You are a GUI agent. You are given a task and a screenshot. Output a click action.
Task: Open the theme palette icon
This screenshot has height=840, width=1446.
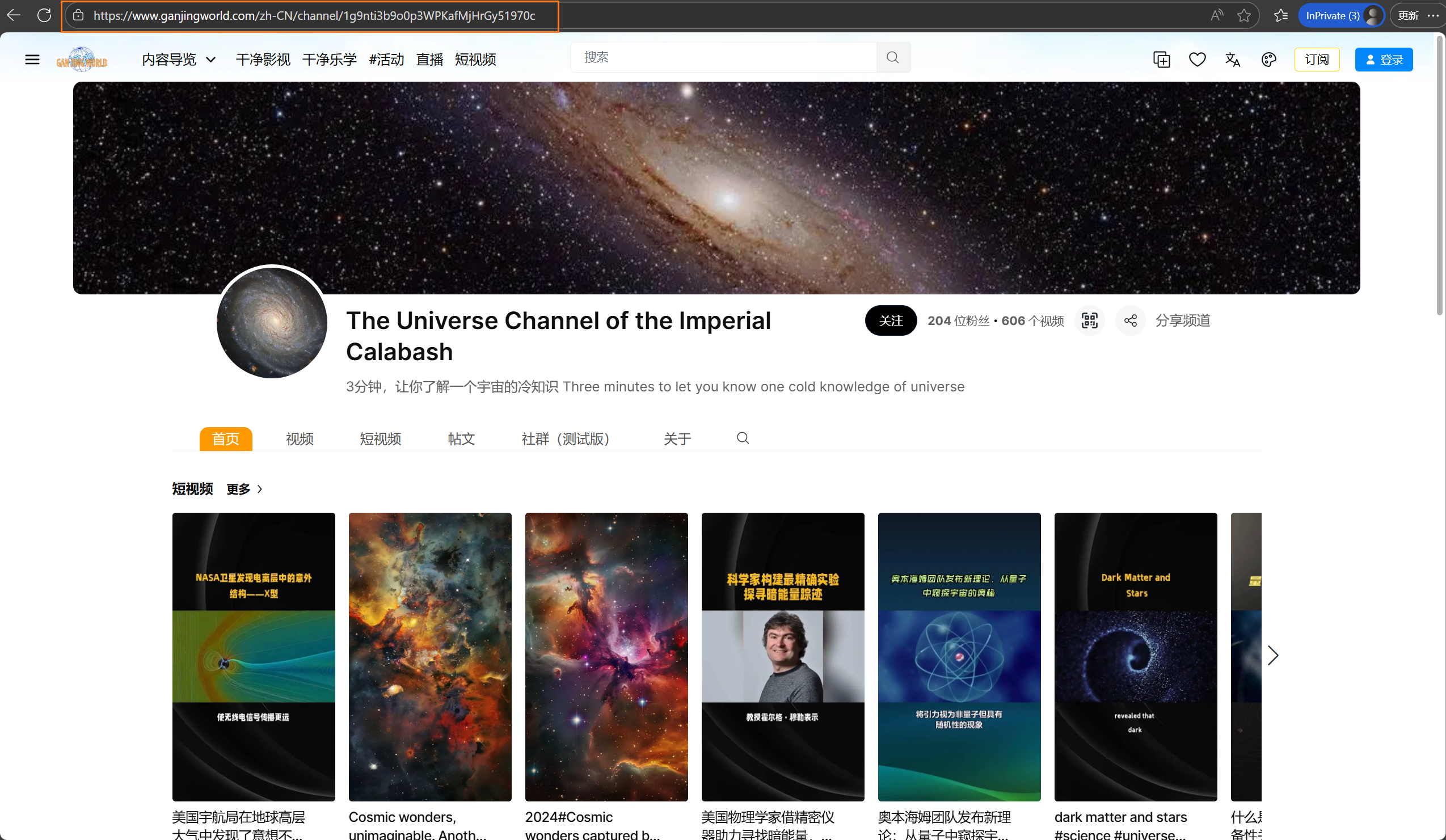coord(1268,59)
